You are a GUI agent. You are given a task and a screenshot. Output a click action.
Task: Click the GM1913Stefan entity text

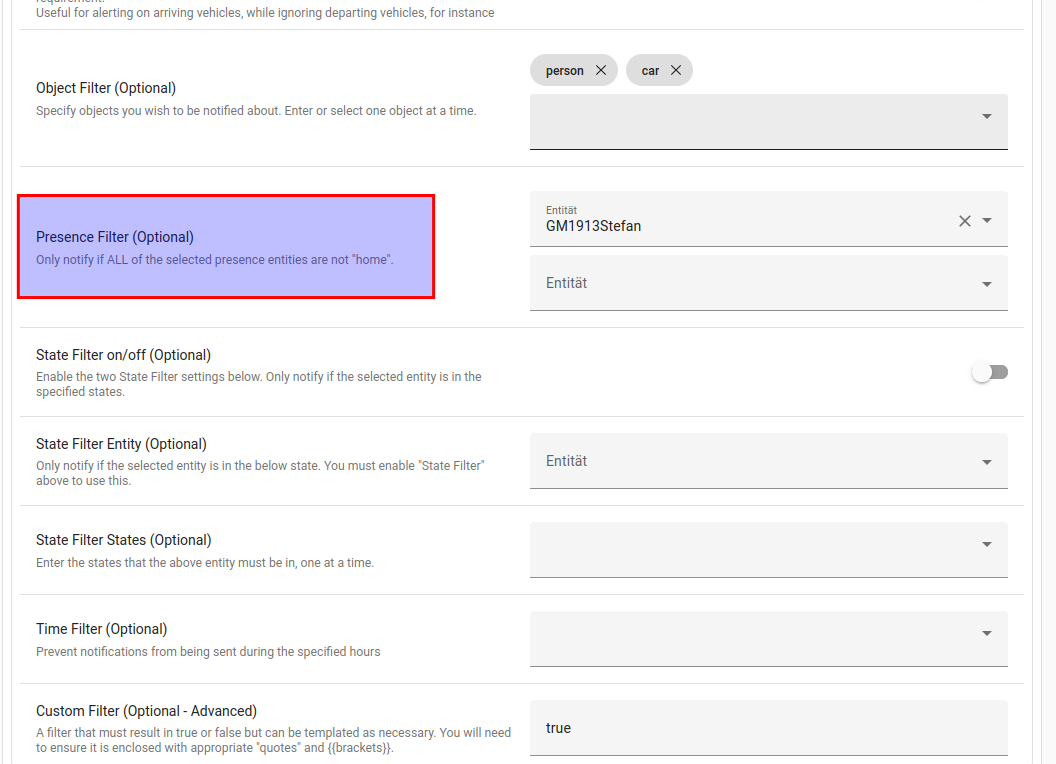[593, 226]
